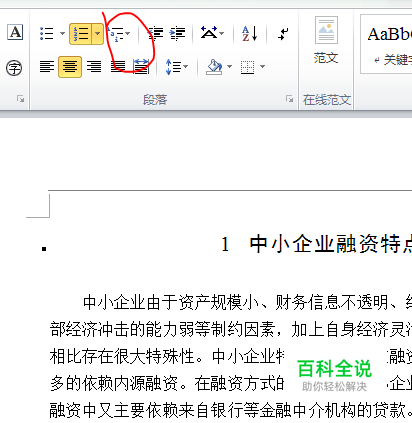Align text left
This screenshot has width=412, height=423.
pyautogui.click(x=47, y=67)
